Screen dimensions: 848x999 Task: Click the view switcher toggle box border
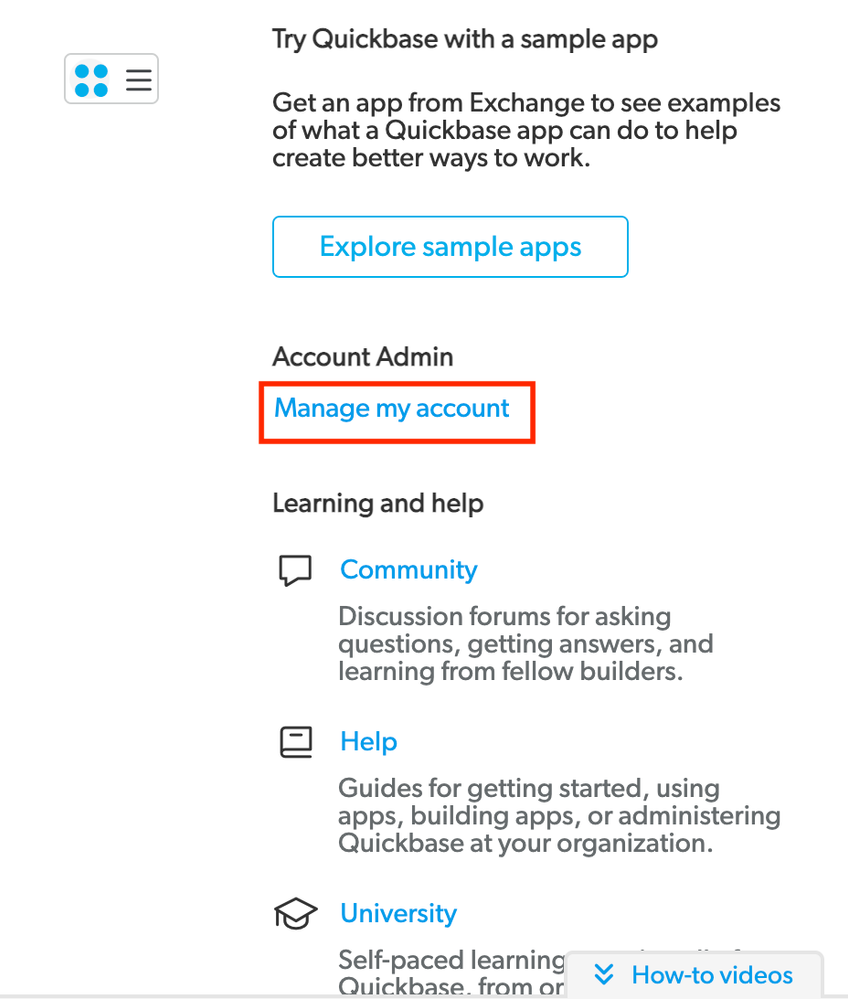click(x=111, y=55)
